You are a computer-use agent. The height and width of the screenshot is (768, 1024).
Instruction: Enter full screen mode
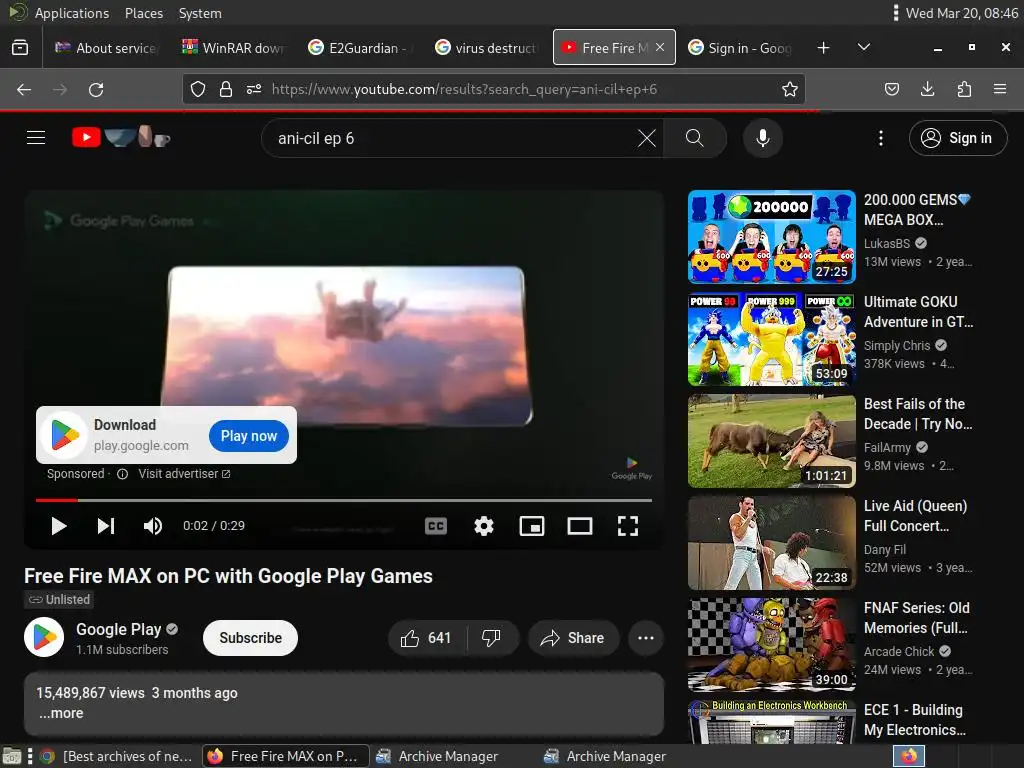pyautogui.click(x=628, y=526)
